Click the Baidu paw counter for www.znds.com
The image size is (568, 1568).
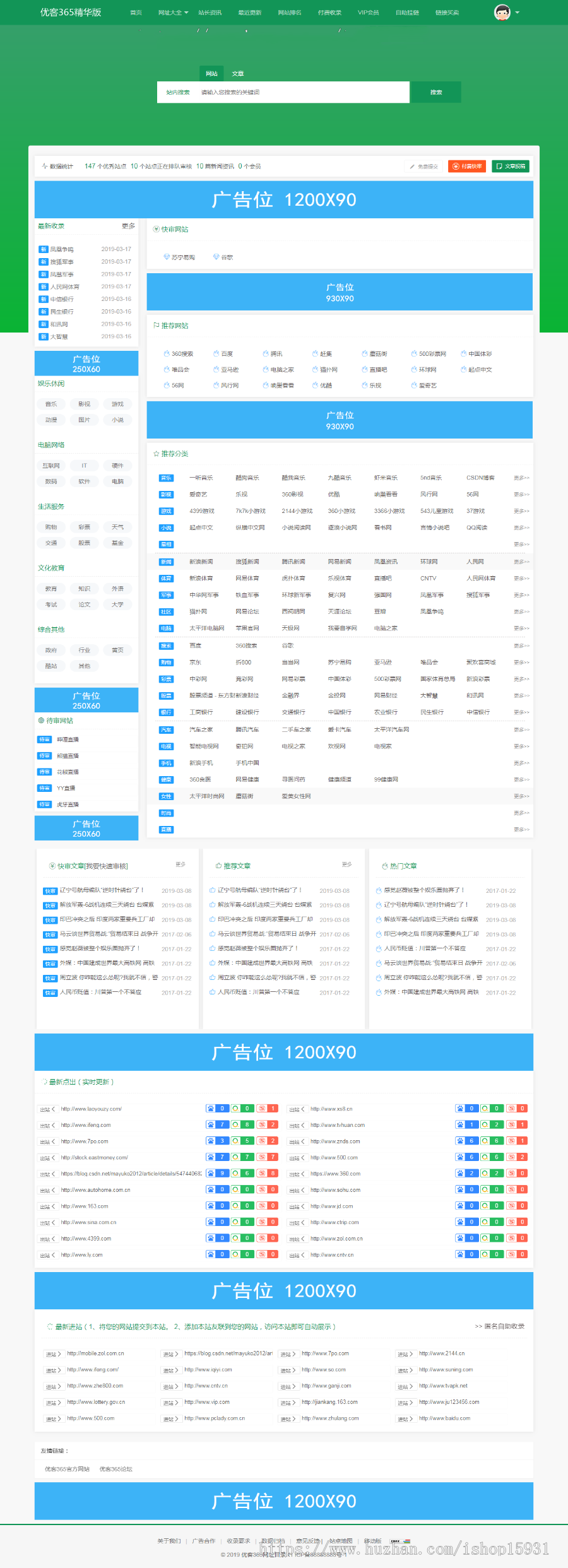(467, 1141)
